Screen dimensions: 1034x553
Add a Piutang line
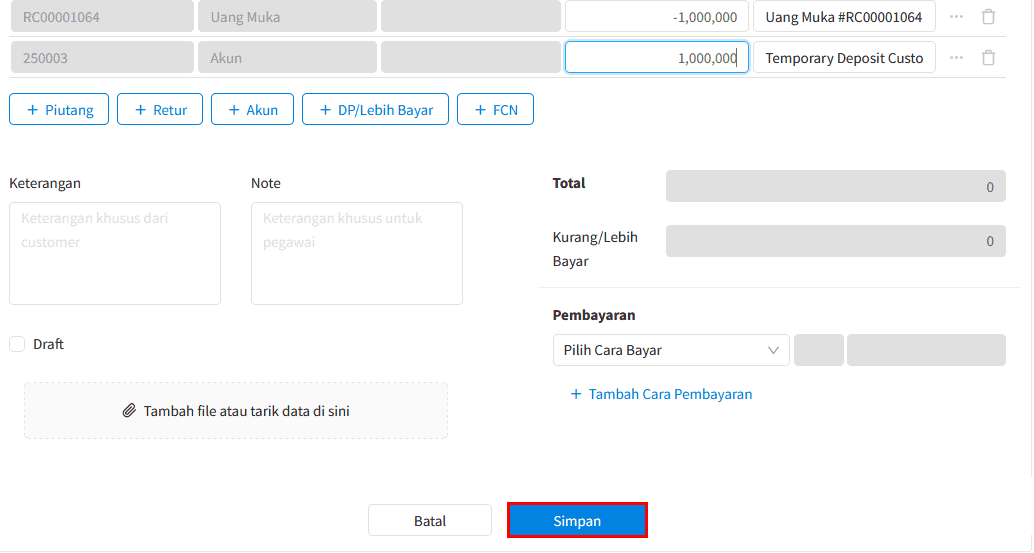[x=59, y=109]
